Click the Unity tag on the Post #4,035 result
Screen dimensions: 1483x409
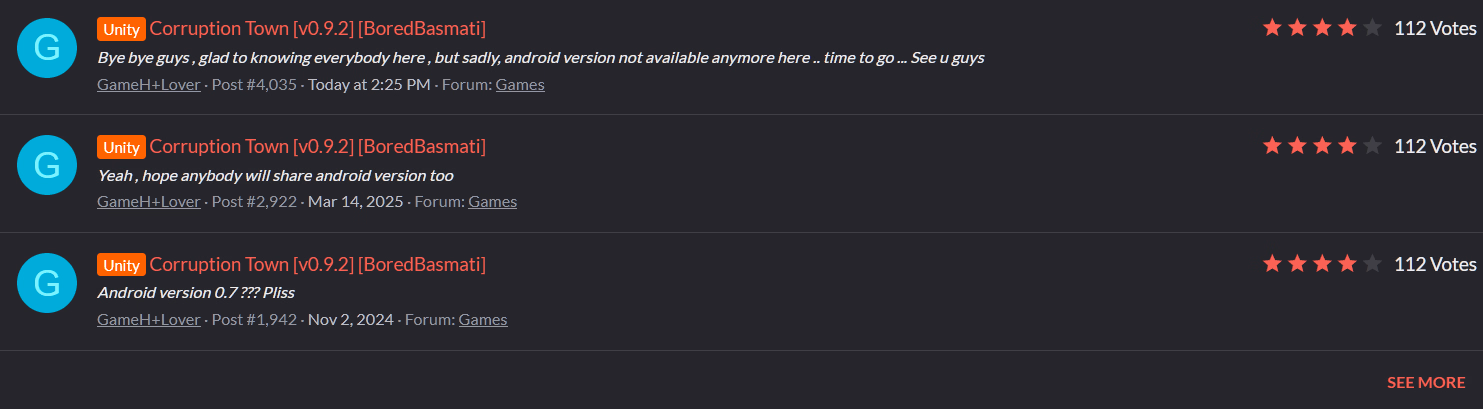(x=121, y=29)
